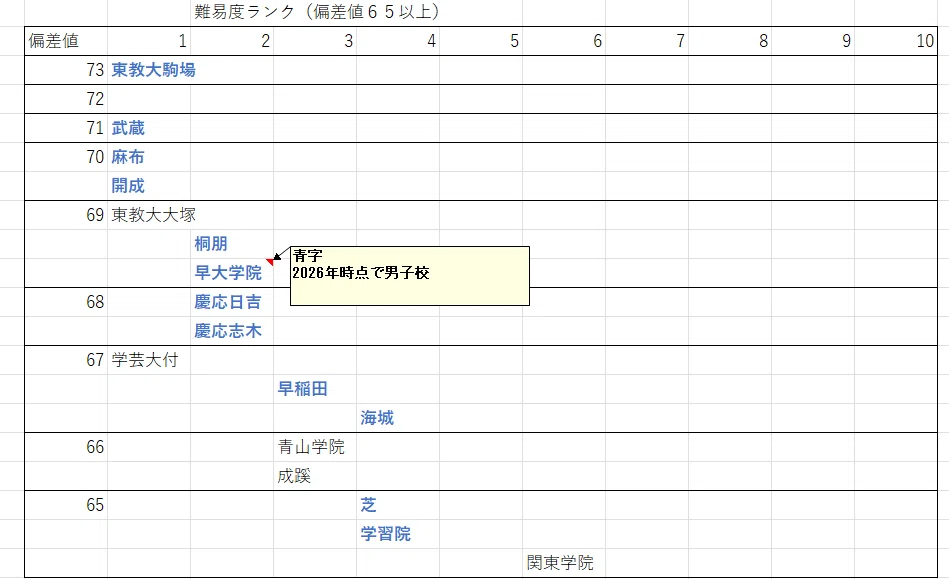Select the cell containing 東教大駒場

tap(149, 70)
